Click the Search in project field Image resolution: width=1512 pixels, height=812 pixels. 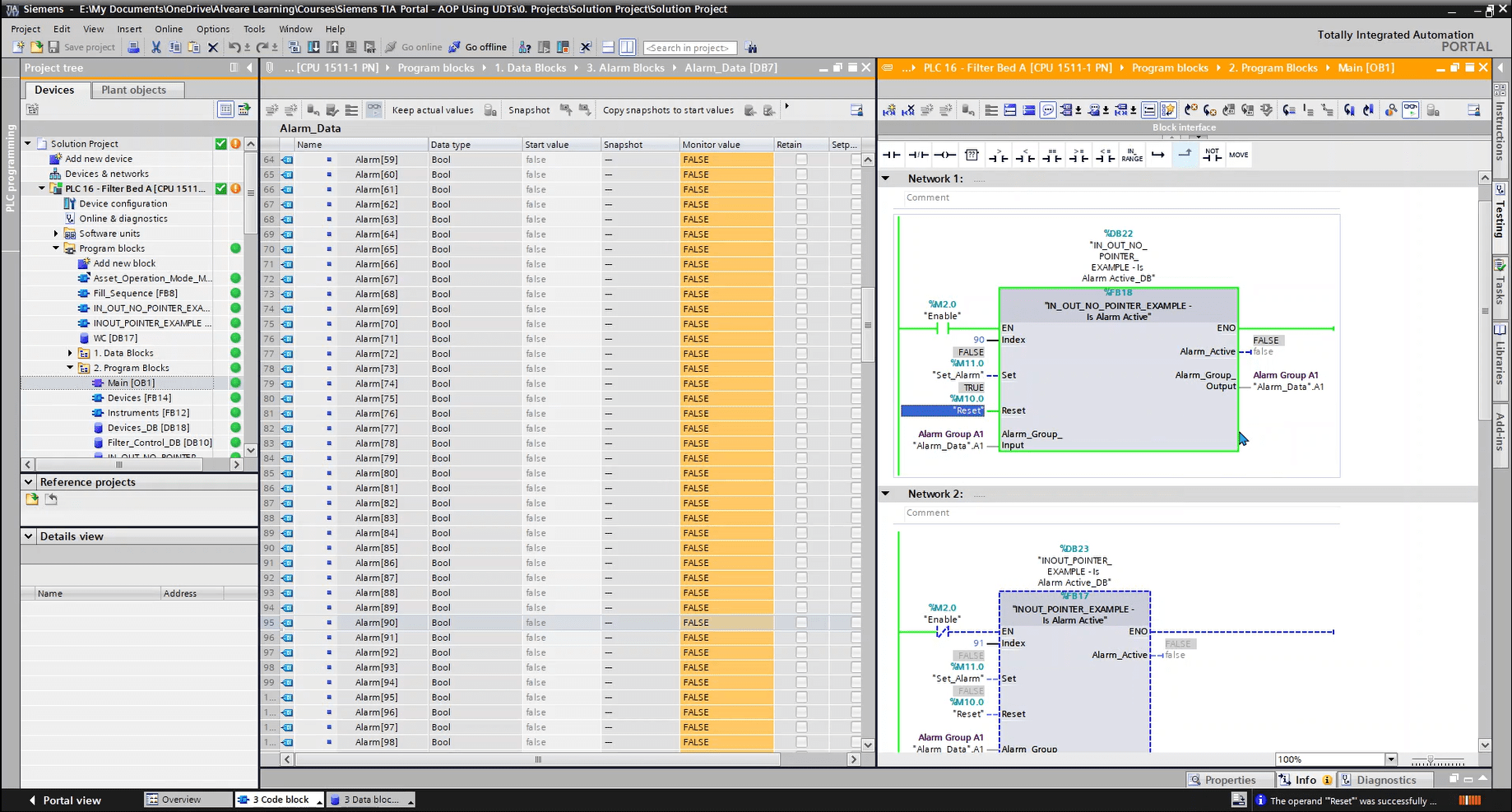pyautogui.click(x=688, y=48)
